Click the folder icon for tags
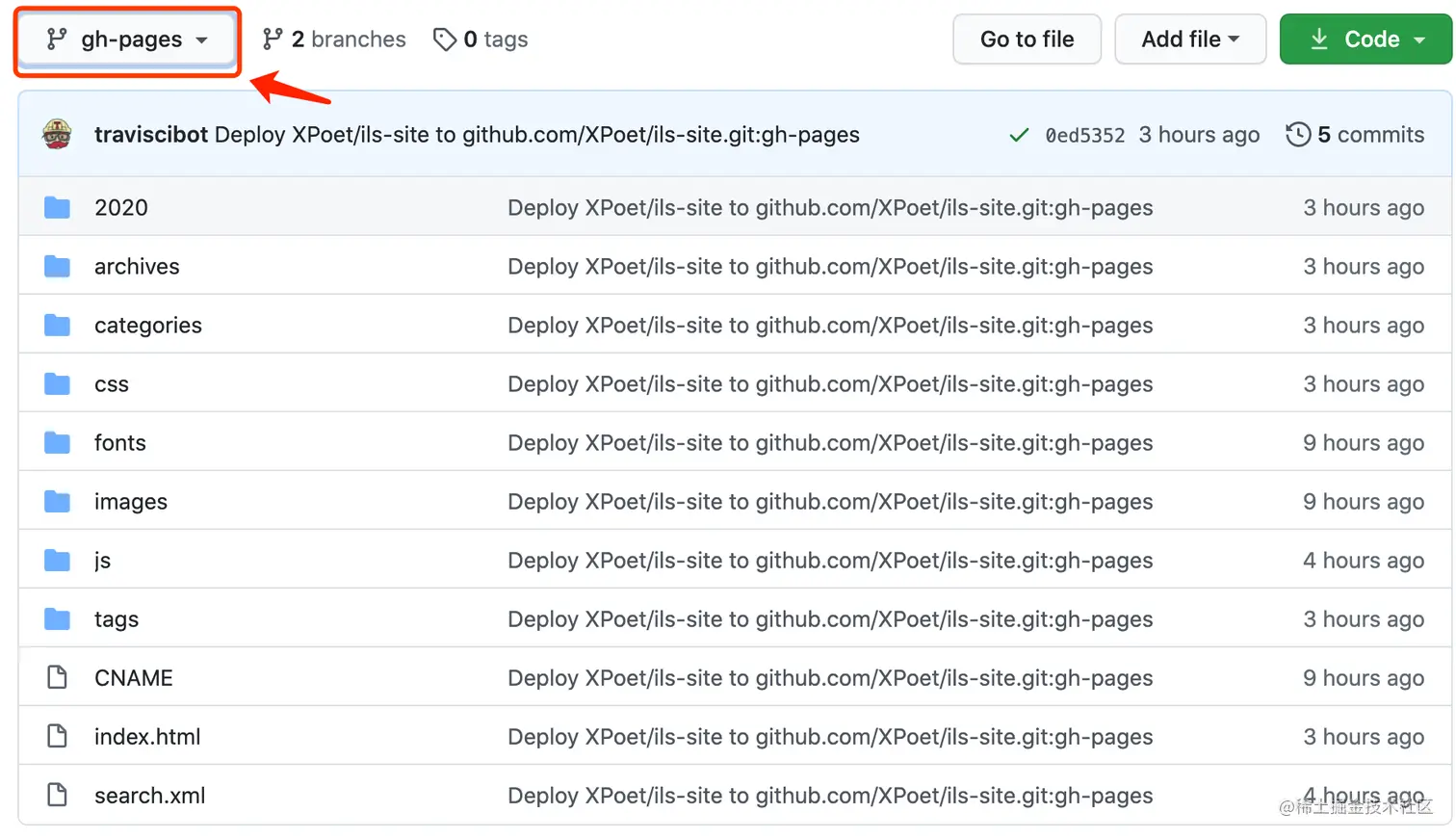 [58, 618]
